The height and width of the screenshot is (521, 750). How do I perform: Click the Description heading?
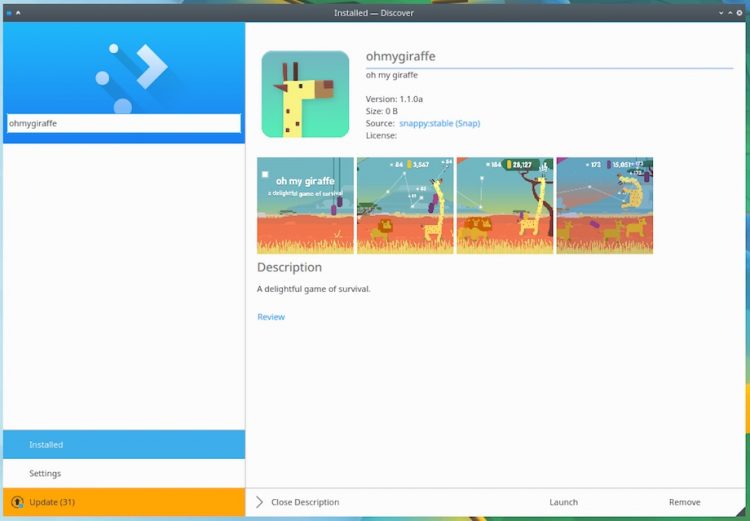[x=289, y=267]
